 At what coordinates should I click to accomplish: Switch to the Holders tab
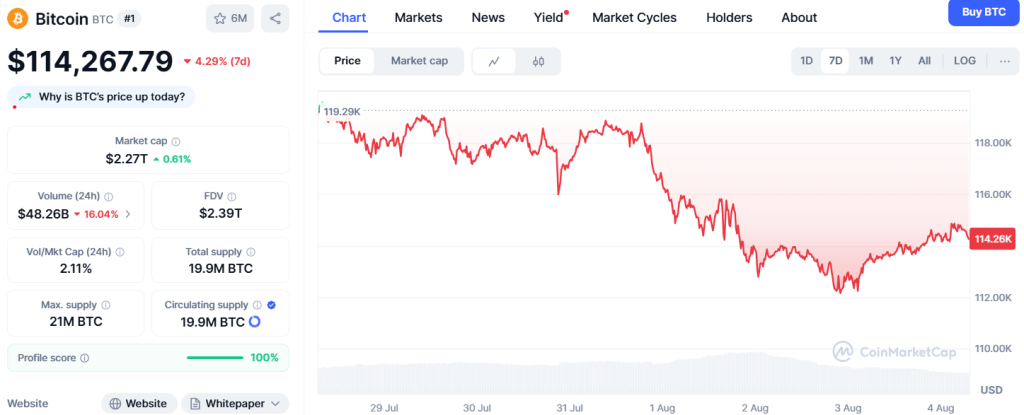point(729,17)
